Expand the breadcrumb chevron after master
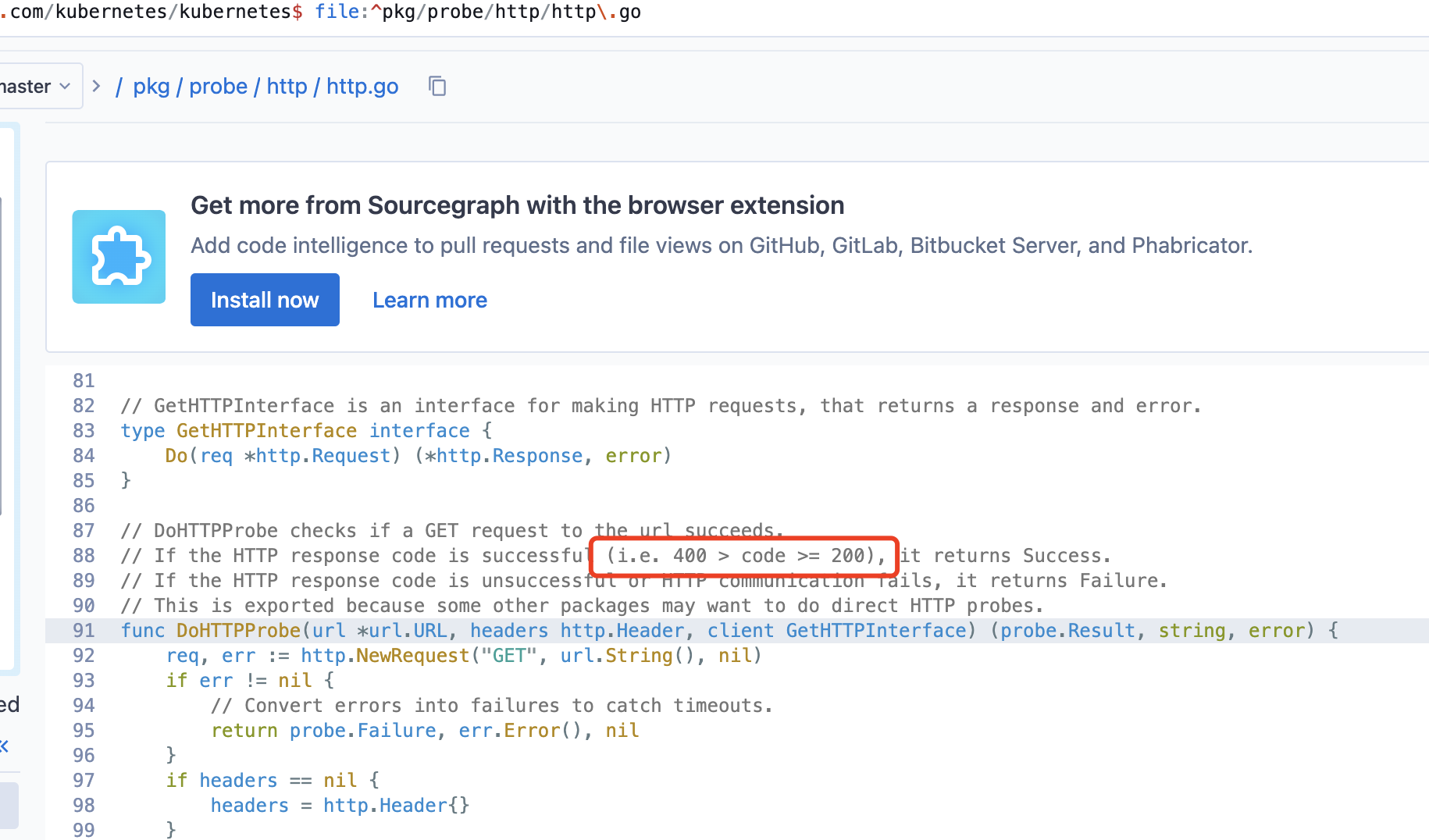 tap(96, 86)
